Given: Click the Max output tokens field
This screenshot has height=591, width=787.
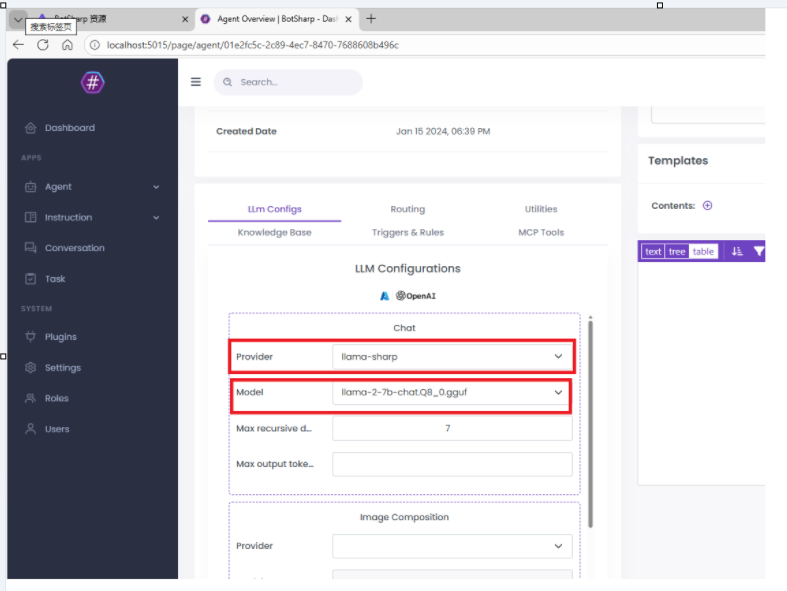Looking at the screenshot, I should coord(452,464).
